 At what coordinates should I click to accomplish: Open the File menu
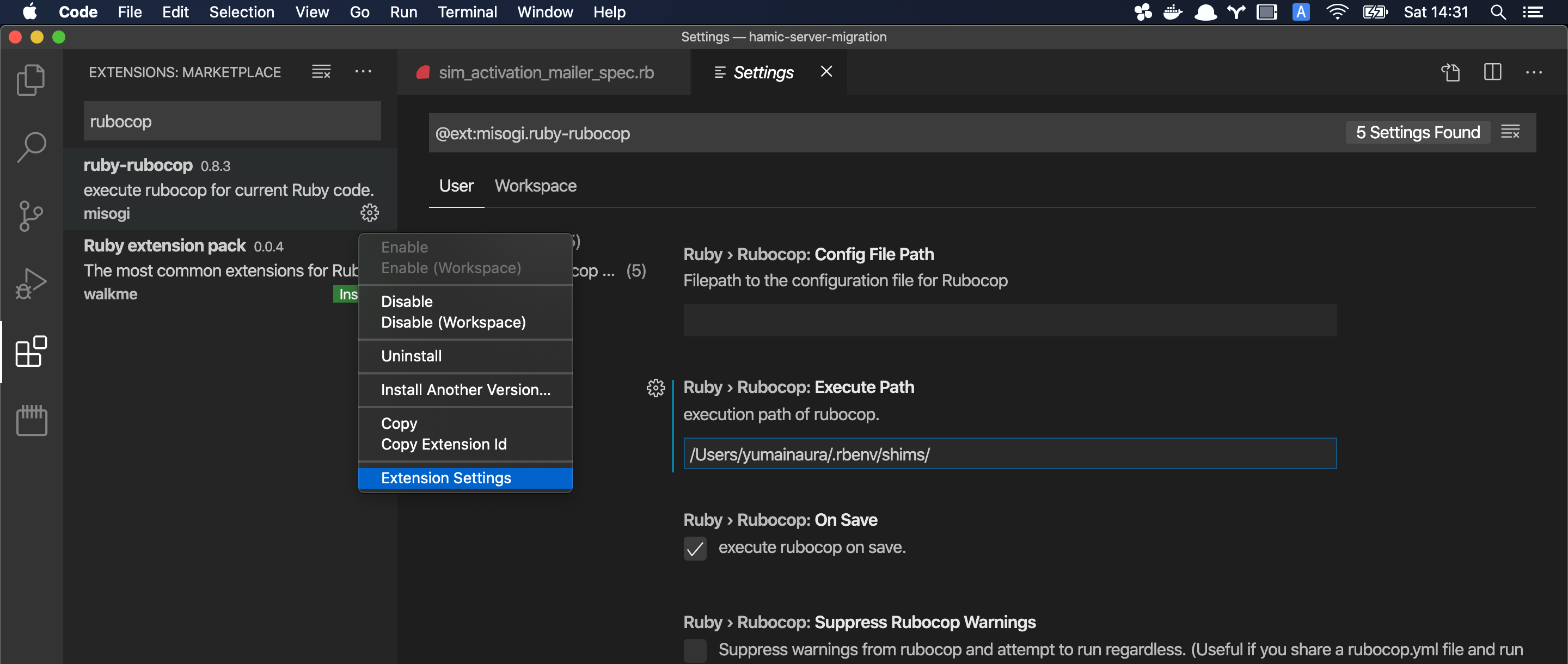click(x=130, y=12)
